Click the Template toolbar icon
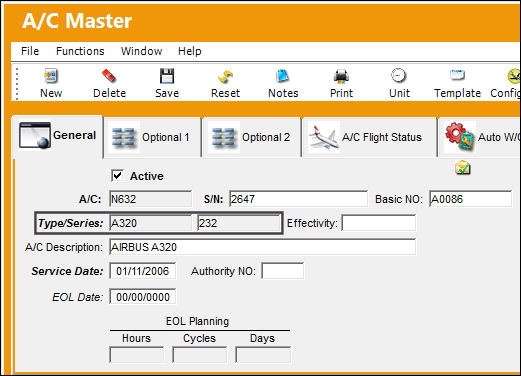Image resolution: width=521 pixels, height=376 pixels. (x=457, y=75)
